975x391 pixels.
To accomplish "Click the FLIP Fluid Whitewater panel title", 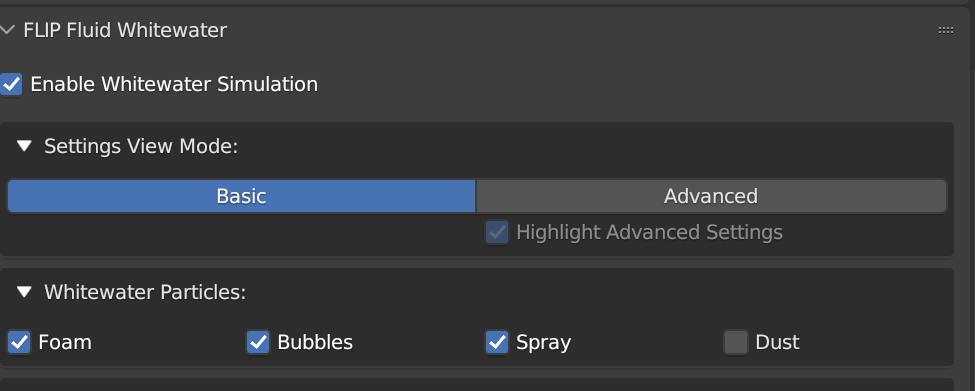I will [125, 30].
